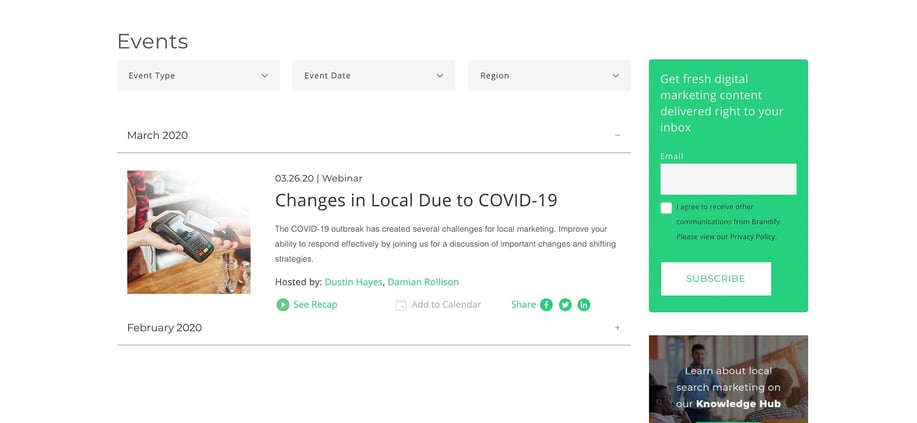Click the Twitter share icon
Screen dimensions: 917x423
(565, 305)
